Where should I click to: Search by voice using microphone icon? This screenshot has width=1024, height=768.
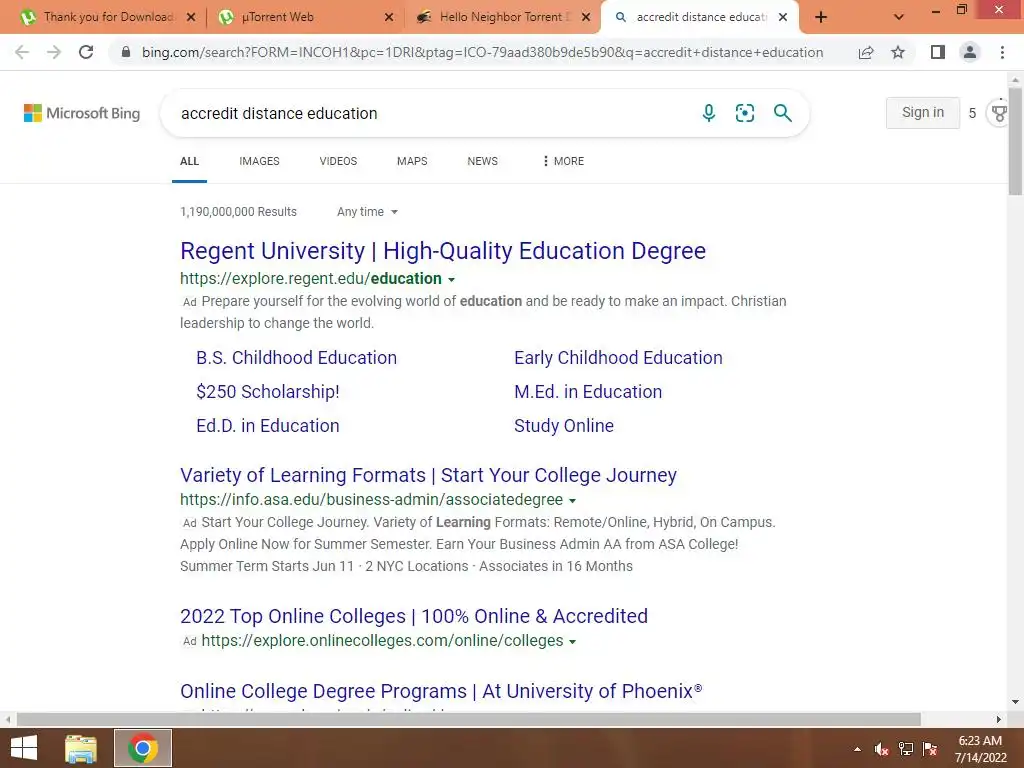coord(709,113)
